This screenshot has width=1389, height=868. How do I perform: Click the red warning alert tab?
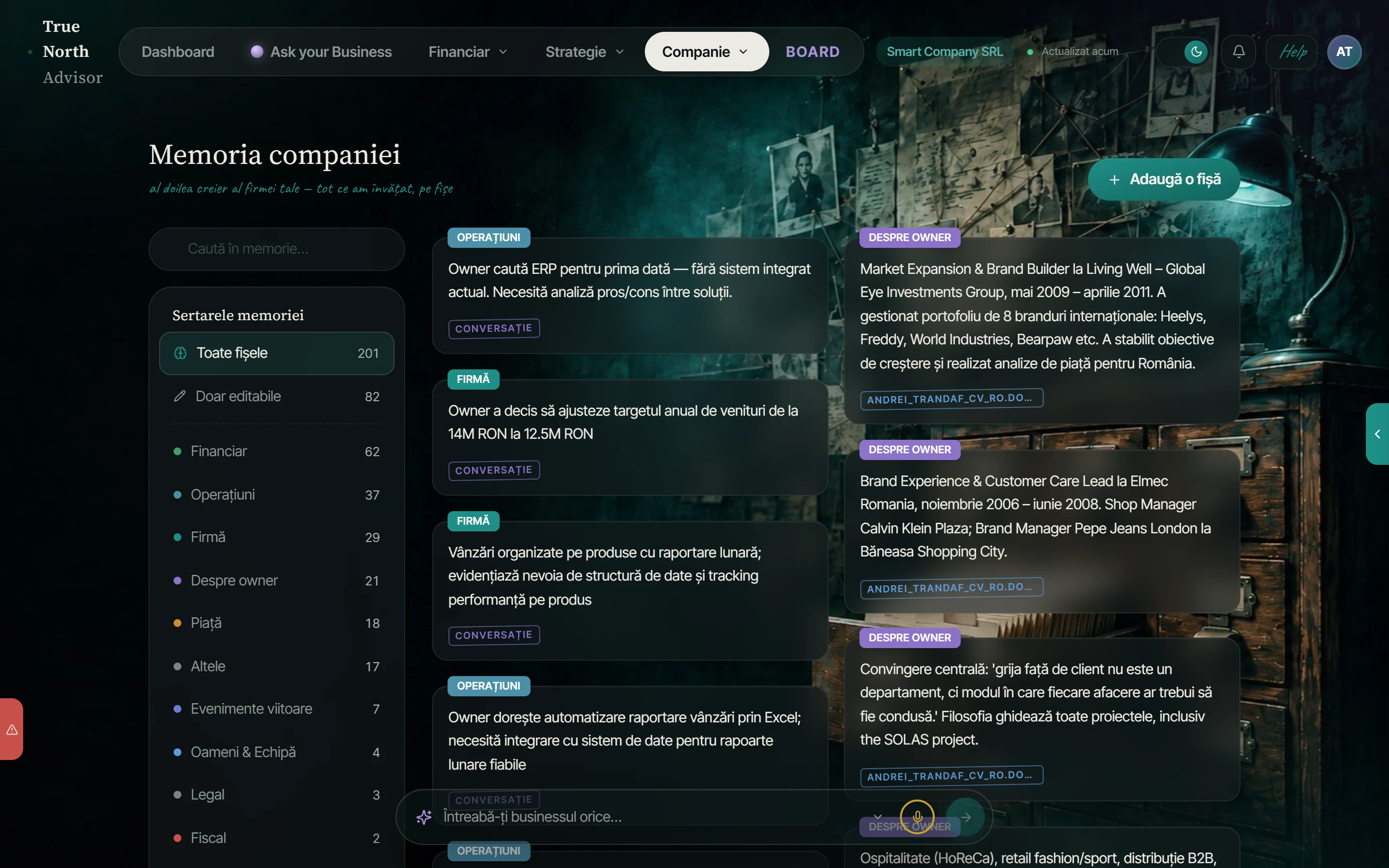(12, 729)
